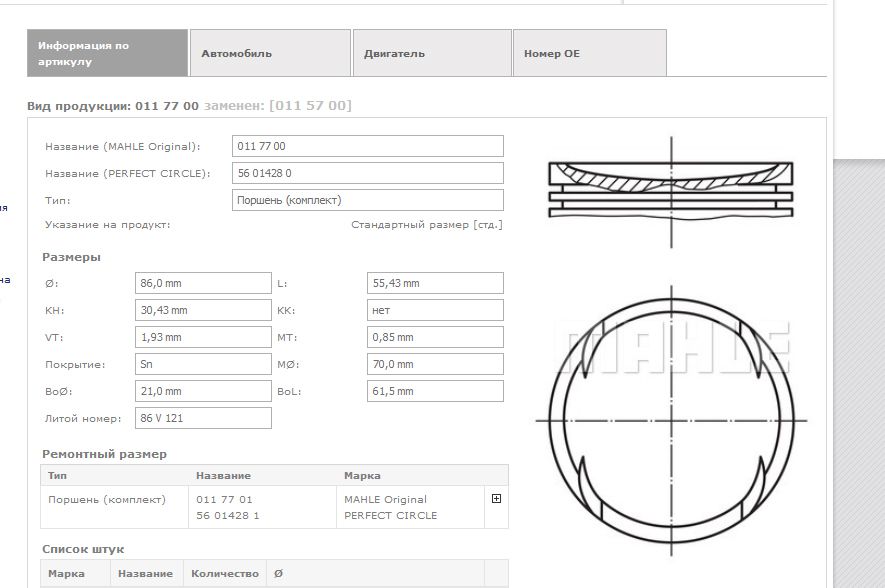Click the BoL field showing 61,5 mm
Viewport: 885px width, 588px height.
point(435,391)
